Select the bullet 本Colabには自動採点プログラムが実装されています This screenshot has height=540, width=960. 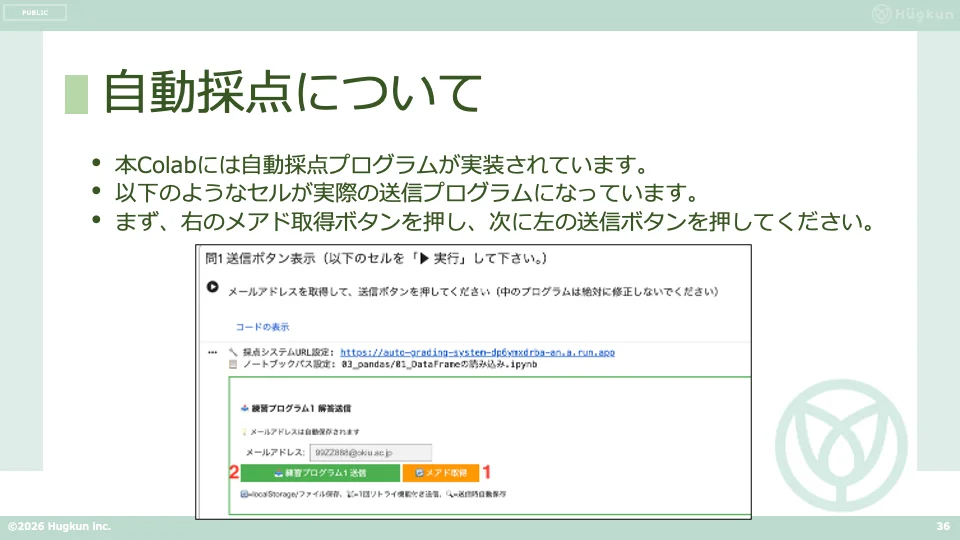coord(381,165)
